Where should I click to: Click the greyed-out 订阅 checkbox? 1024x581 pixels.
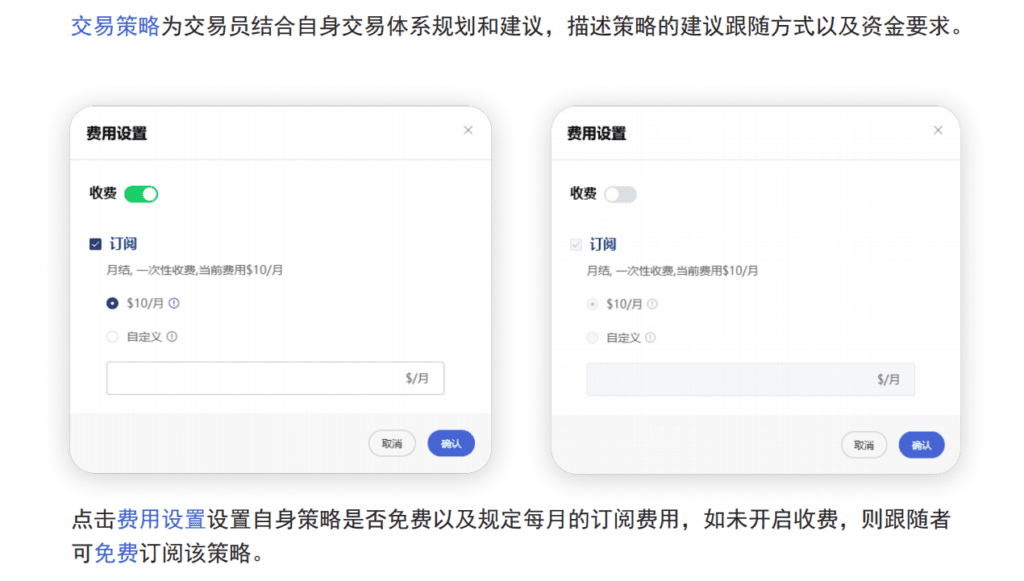point(576,244)
